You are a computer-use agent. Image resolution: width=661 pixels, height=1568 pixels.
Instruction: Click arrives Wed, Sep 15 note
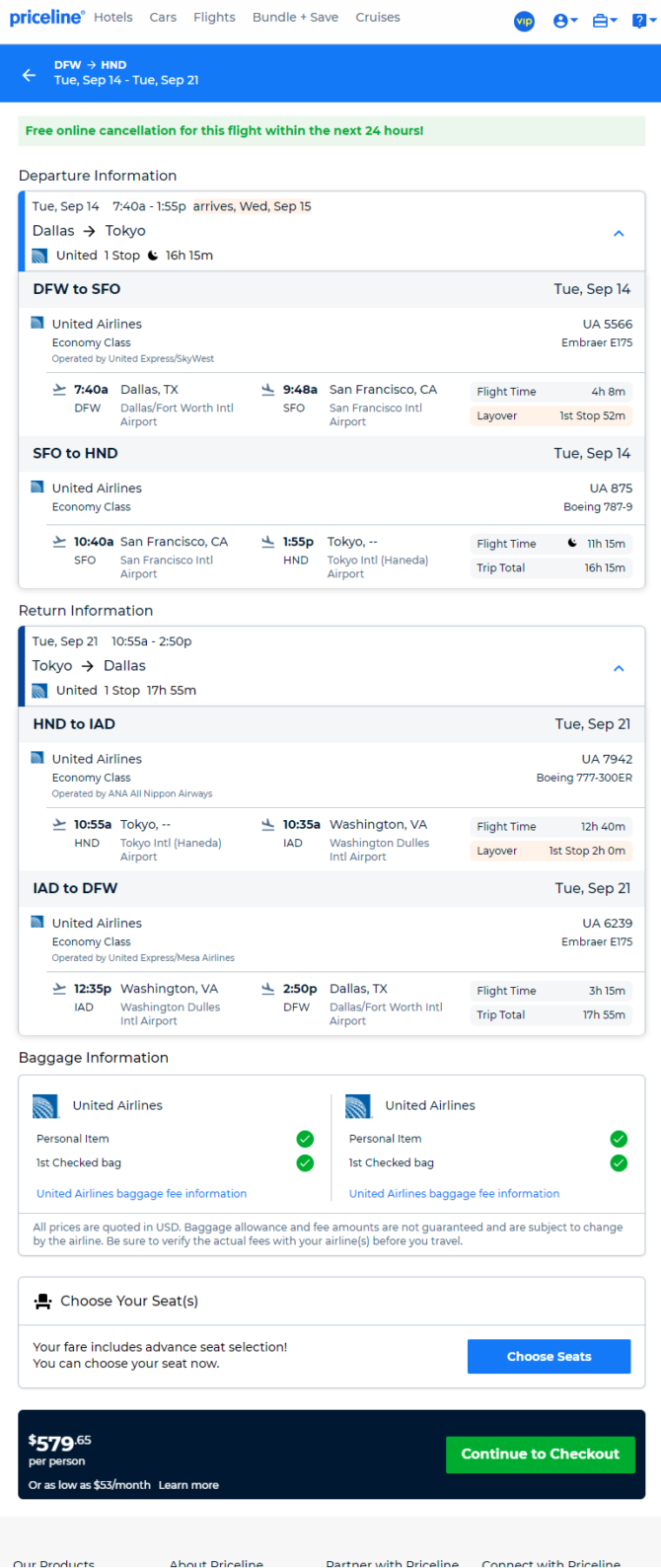pyautogui.click(x=252, y=206)
